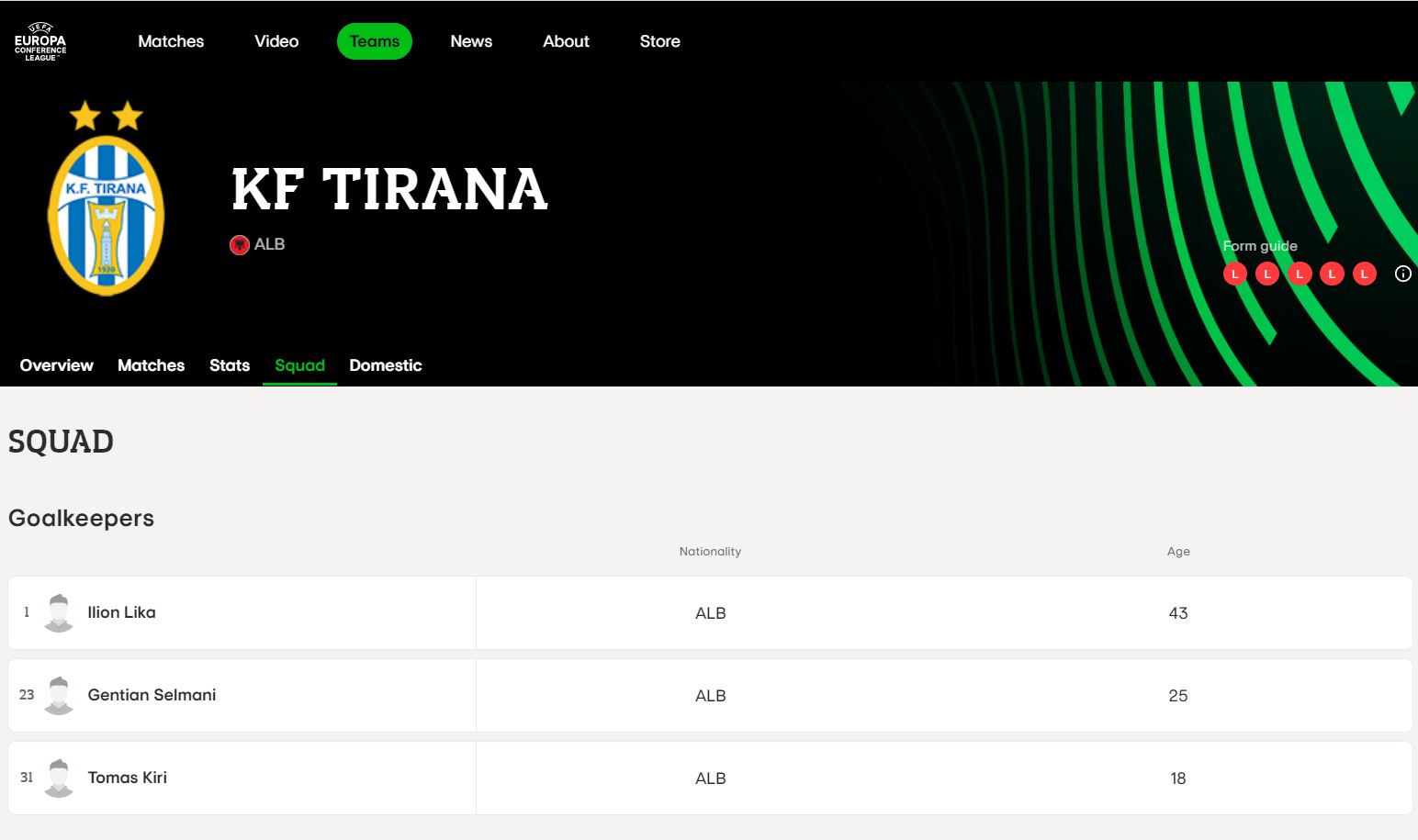
Task: Open the form guide info icon
Action: (1402, 274)
